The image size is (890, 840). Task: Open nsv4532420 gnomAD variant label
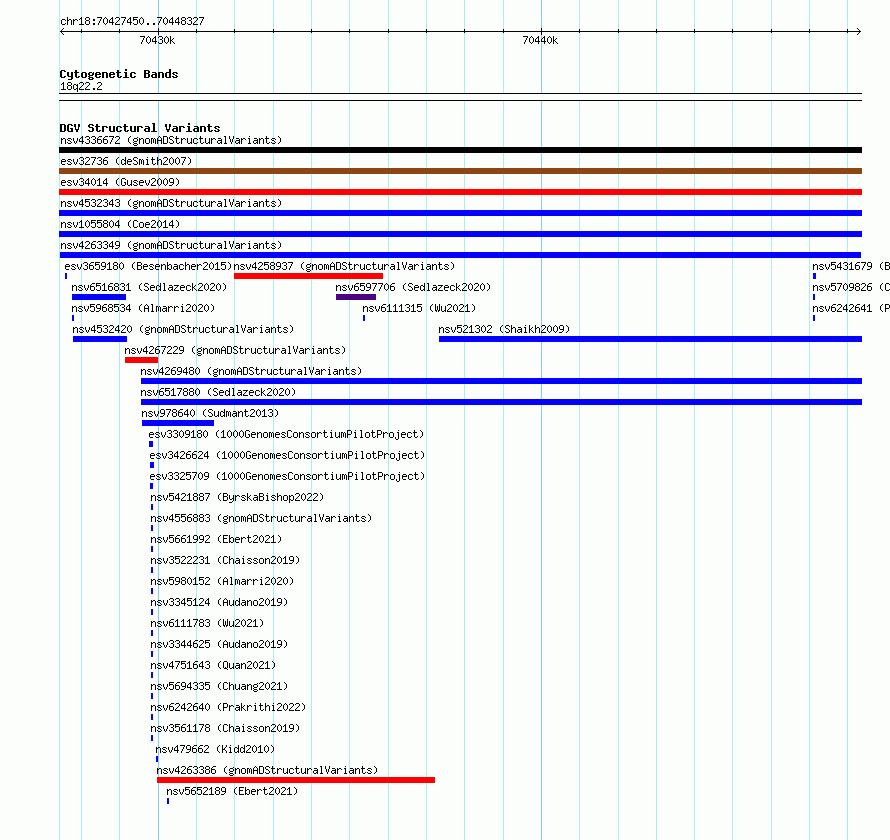pyautogui.click(x=183, y=329)
